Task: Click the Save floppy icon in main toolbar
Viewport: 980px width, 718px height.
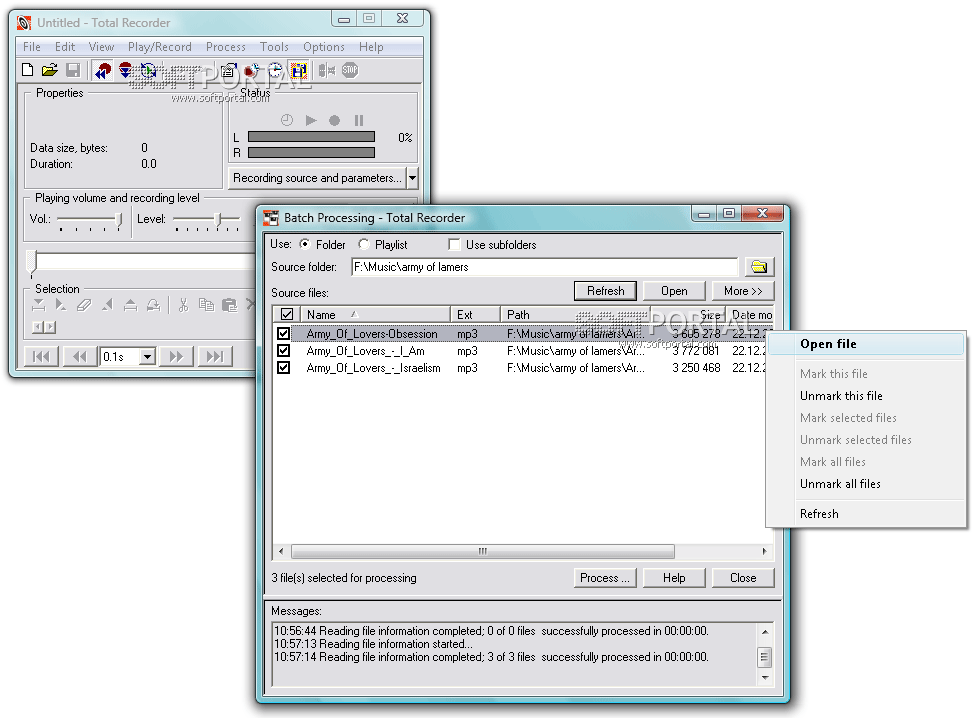Action: point(73,70)
